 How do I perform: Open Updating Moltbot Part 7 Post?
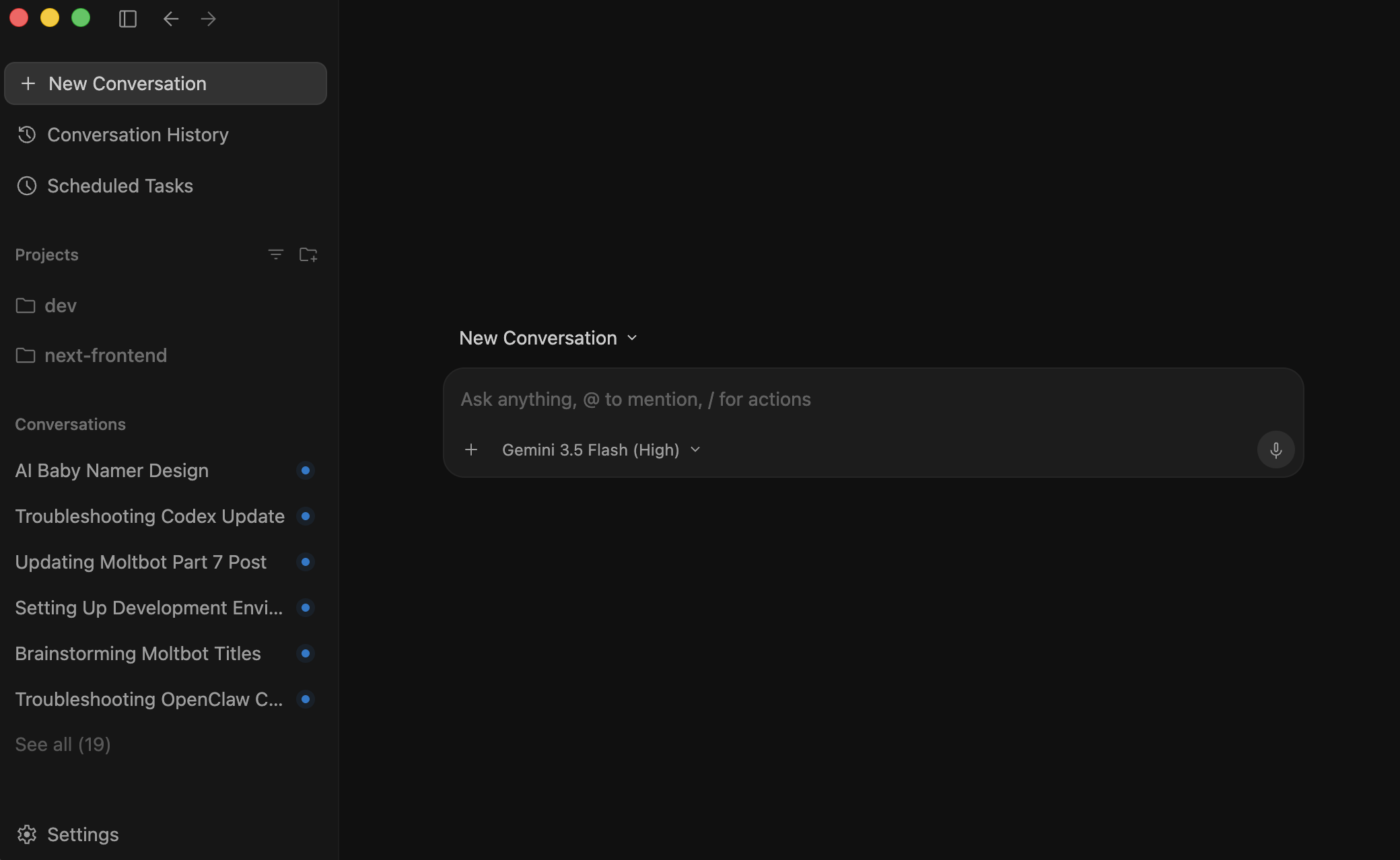pos(141,562)
